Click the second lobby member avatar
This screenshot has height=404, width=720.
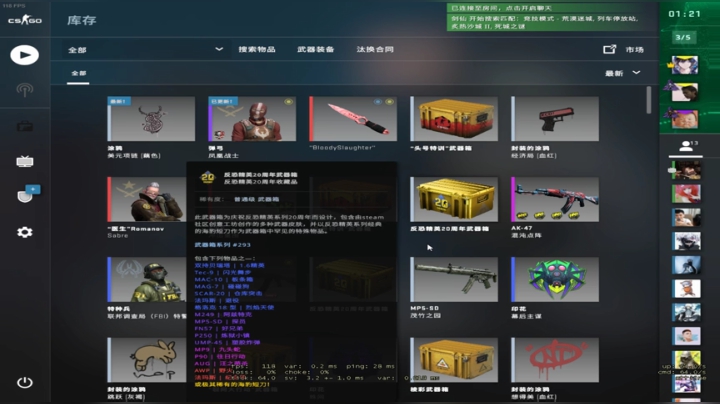(685, 92)
